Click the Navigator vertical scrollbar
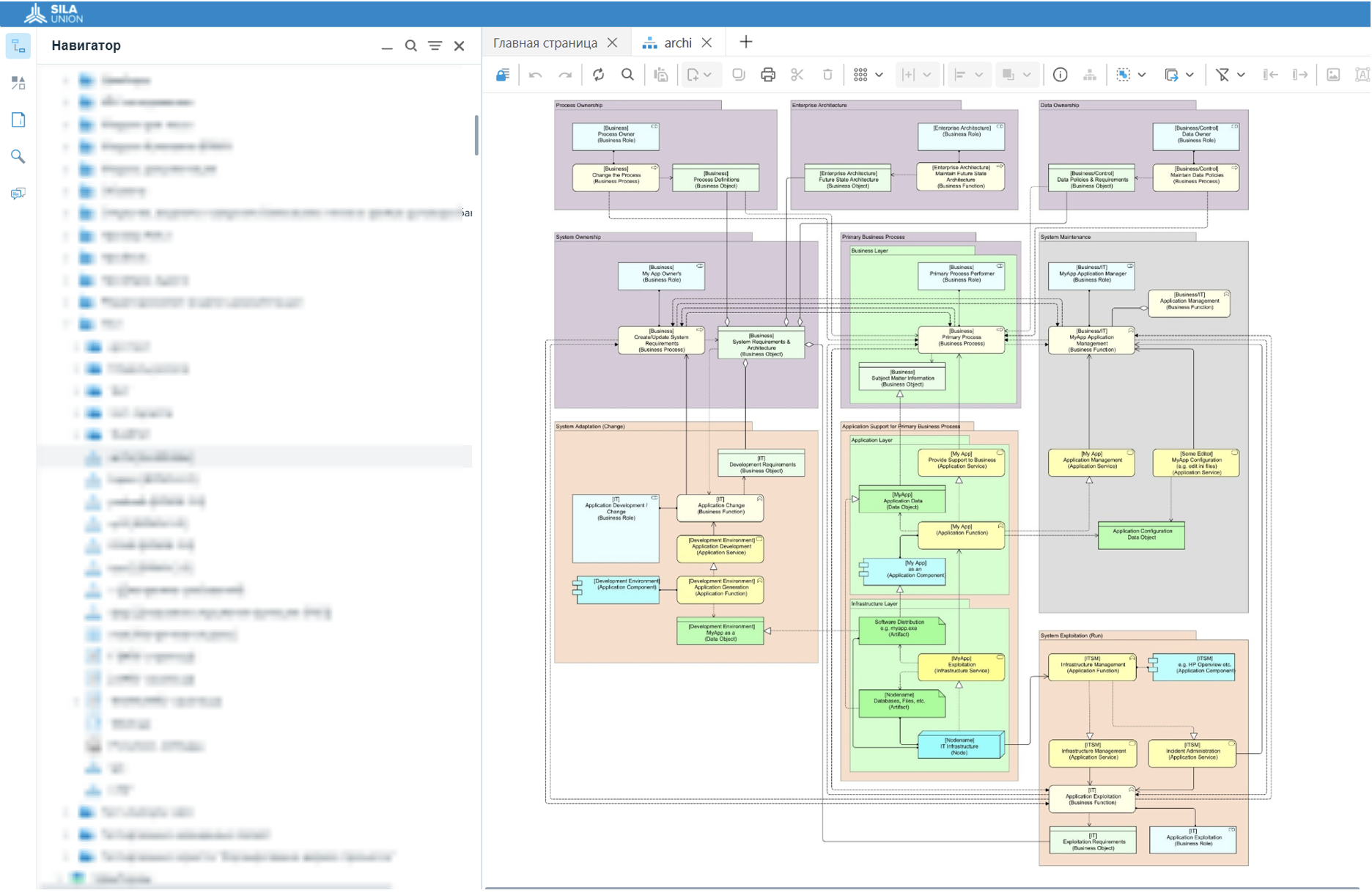Screen dimensions: 1372x893 click(x=476, y=136)
